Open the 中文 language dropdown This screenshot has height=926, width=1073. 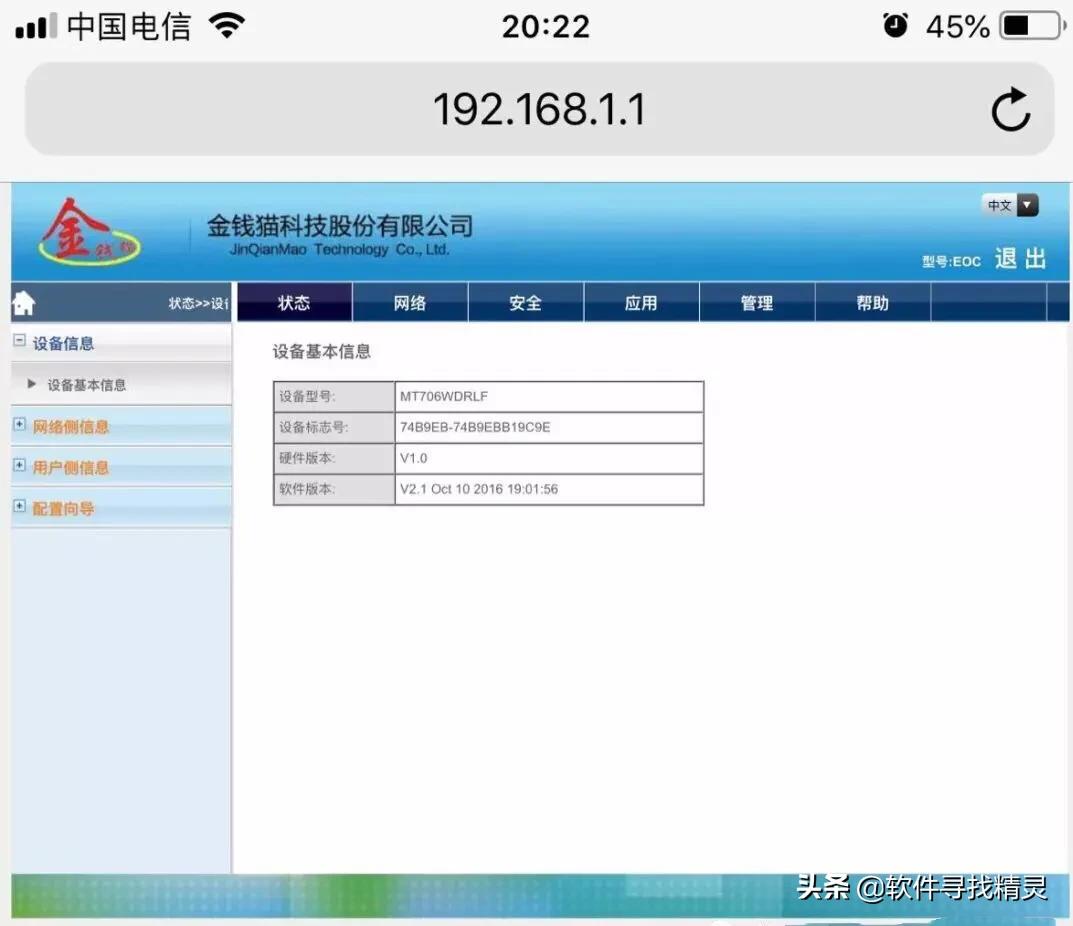click(x=1009, y=205)
